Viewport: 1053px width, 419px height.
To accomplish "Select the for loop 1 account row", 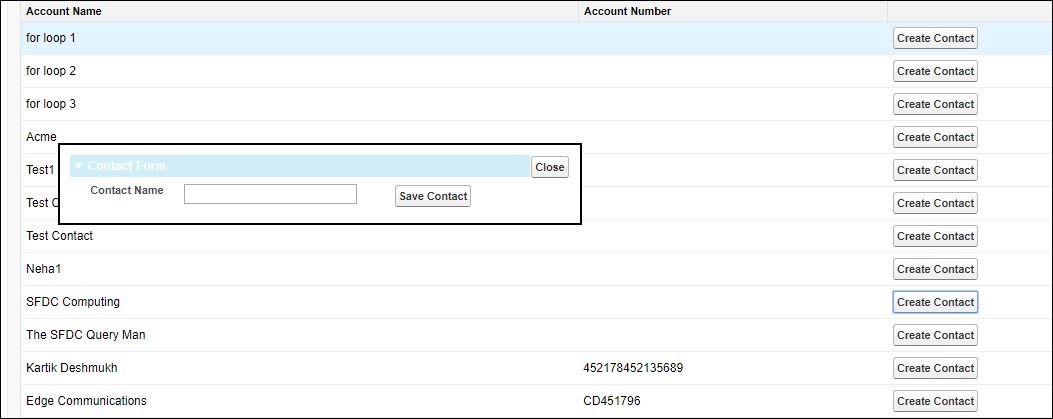I will pyautogui.click(x=51, y=38).
